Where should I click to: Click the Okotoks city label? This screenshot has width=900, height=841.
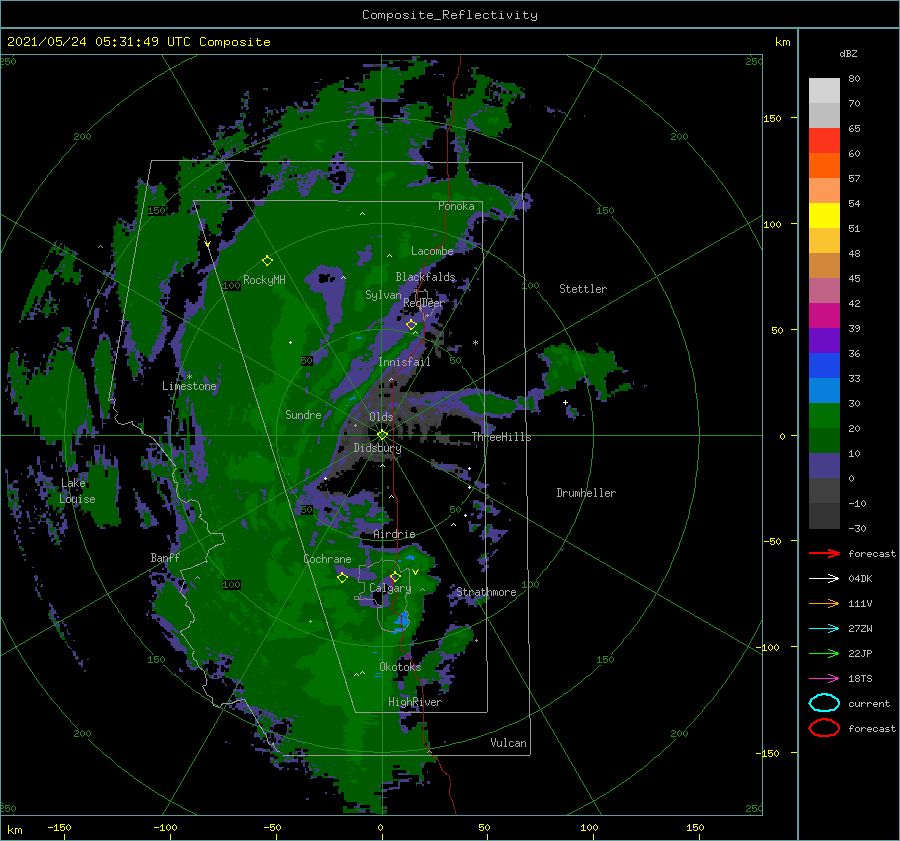pyautogui.click(x=400, y=667)
